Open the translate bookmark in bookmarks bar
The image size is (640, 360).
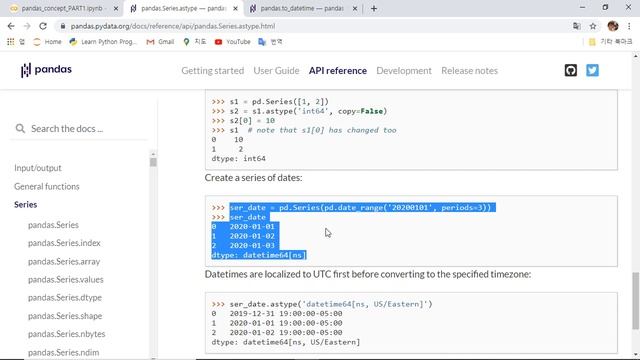click(270, 42)
